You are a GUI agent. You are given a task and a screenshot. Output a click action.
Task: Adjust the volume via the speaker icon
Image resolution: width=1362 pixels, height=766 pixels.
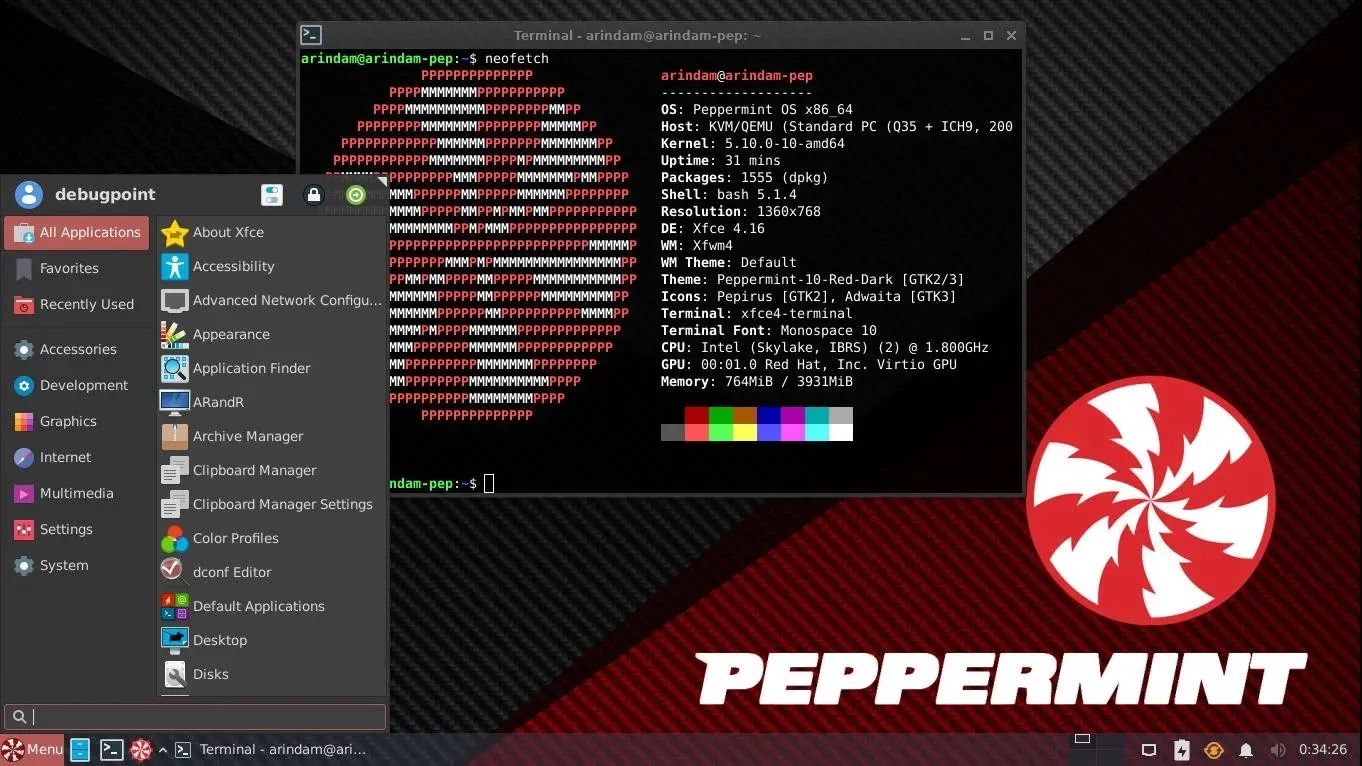(x=1277, y=749)
